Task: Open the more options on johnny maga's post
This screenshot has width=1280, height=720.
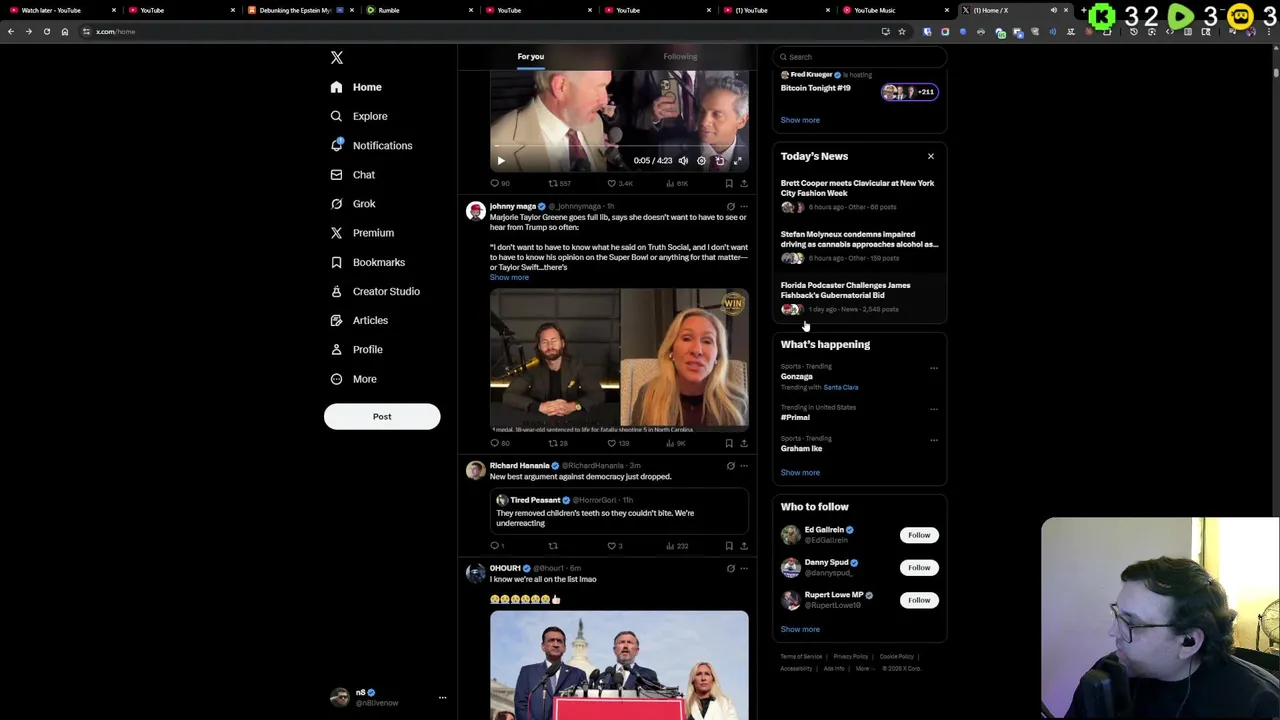Action: pyautogui.click(x=743, y=206)
